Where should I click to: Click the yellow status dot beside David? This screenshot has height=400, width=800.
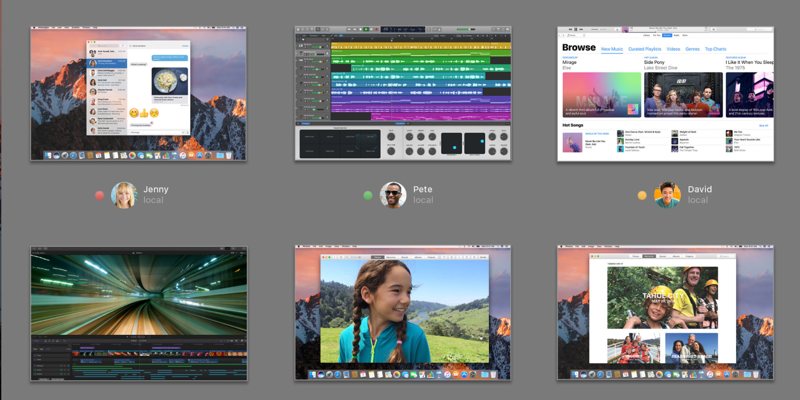(643, 196)
